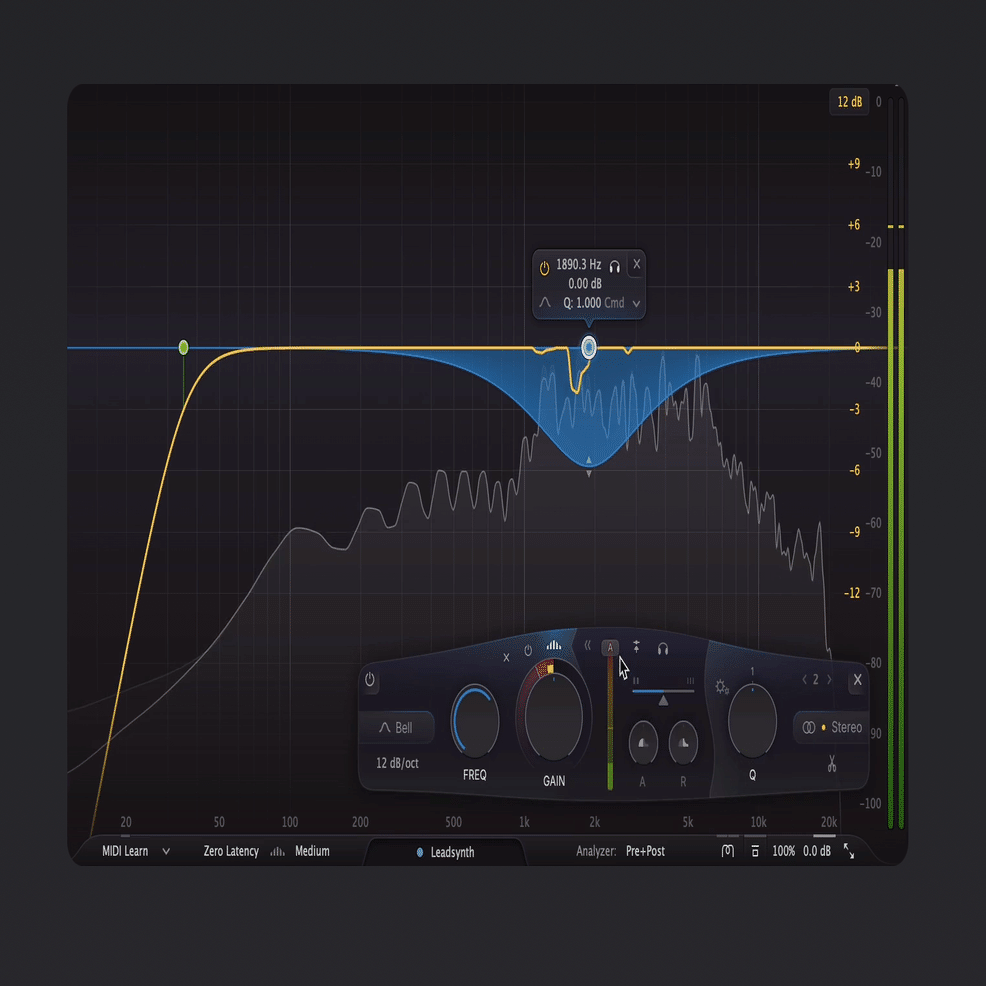The image size is (986, 986).
Task: Change the band shape icon in the tooltip
Action: pyautogui.click(x=545, y=302)
